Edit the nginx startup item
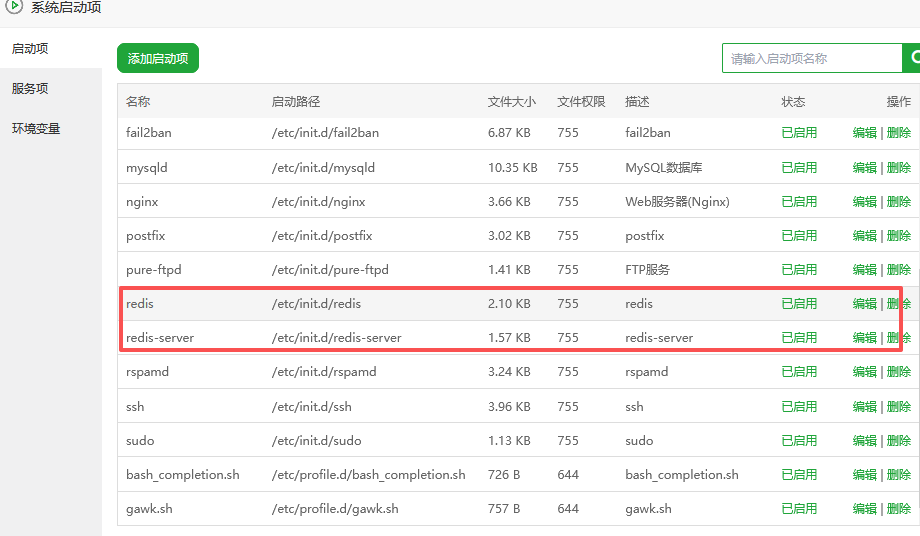 (864, 201)
